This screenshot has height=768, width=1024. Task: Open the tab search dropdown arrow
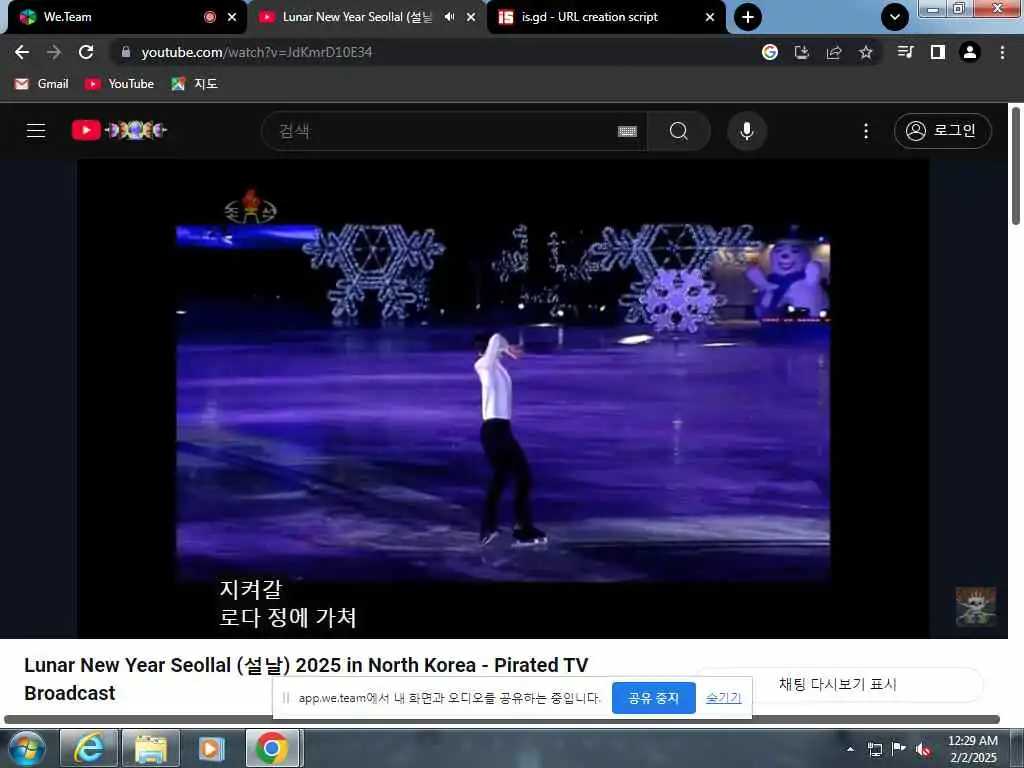[x=895, y=17]
